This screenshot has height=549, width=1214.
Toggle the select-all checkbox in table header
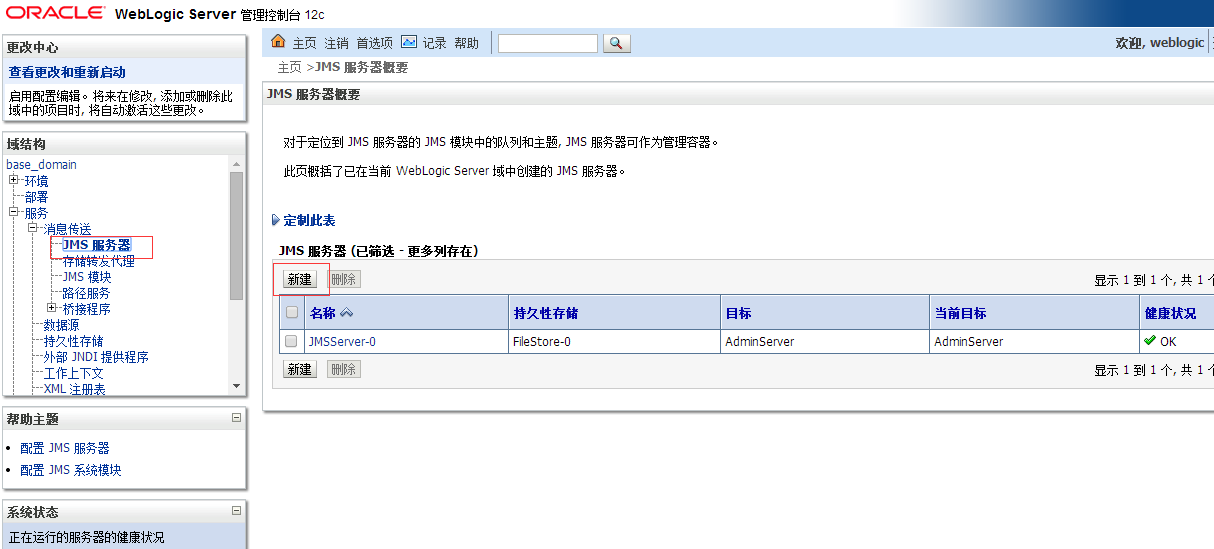tap(292, 313)
